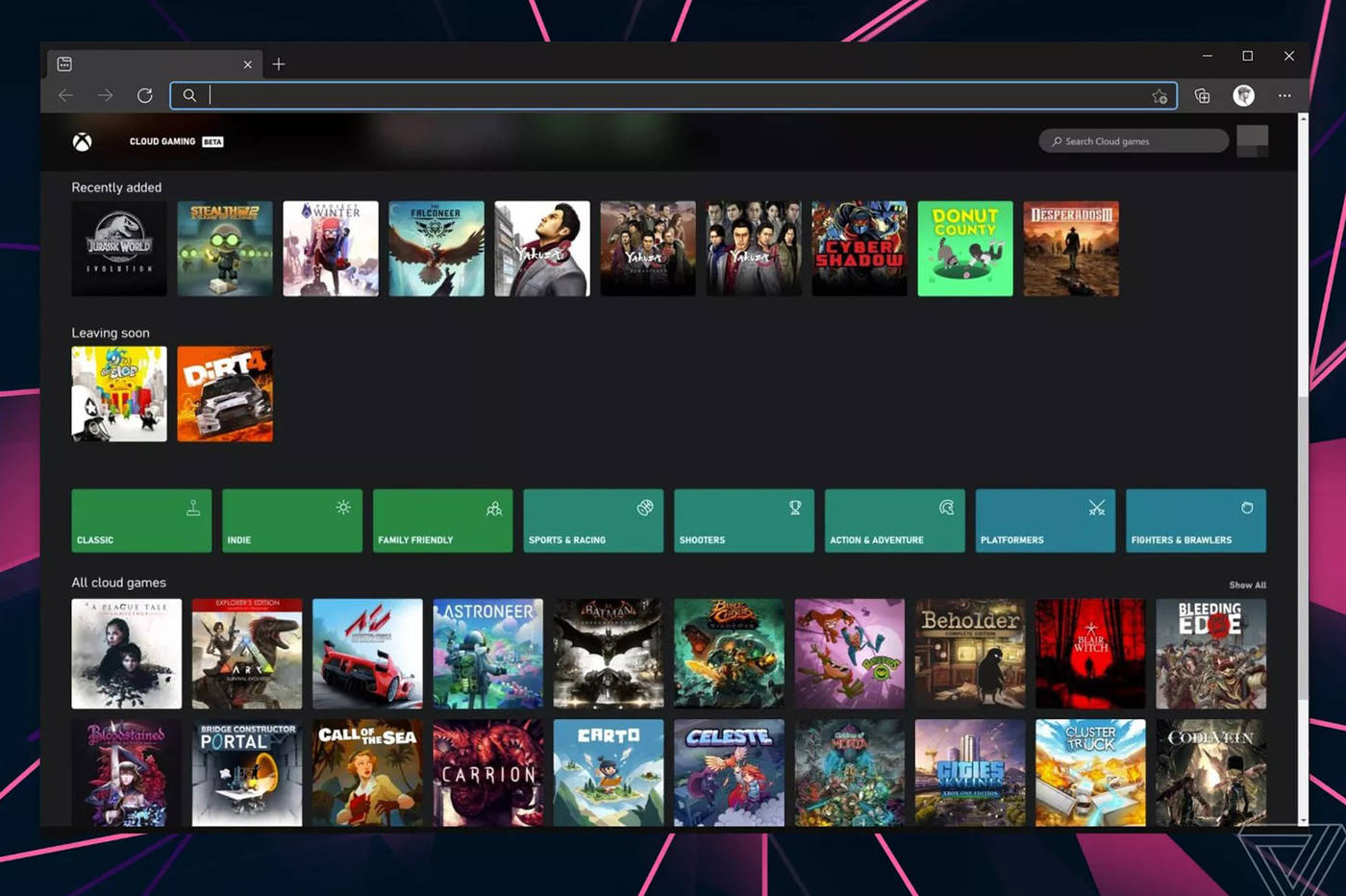Open the Bleeding Edge game tile
This screenshot has width=1346, height=896.
[1211, 654]
